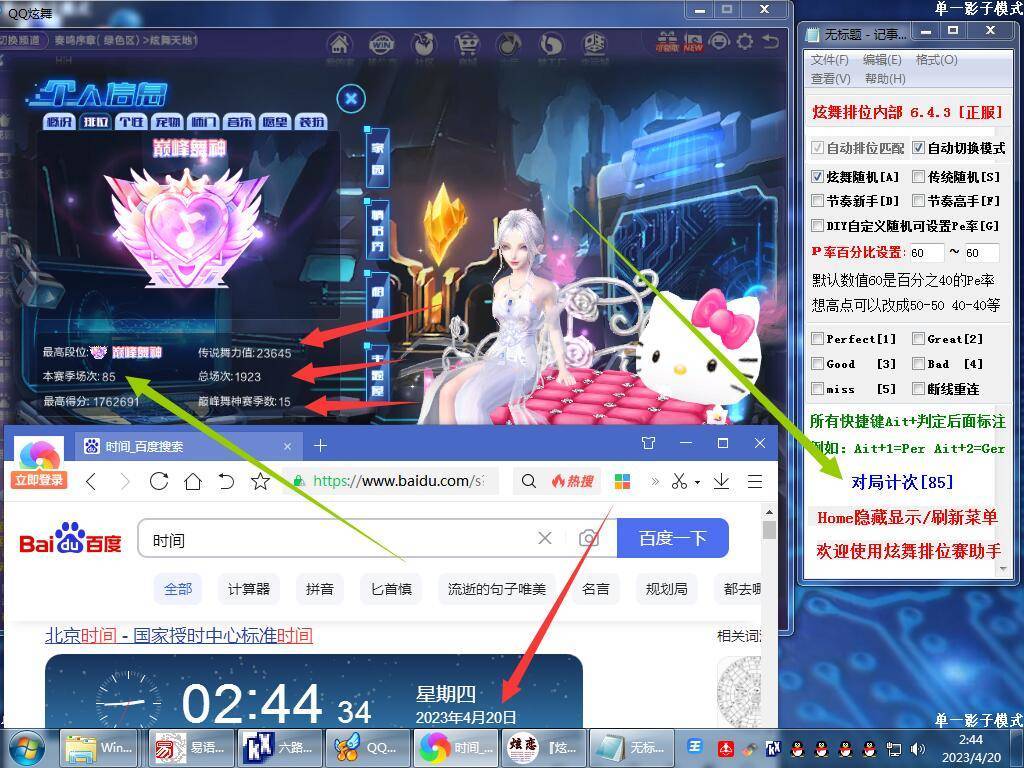The image size is (1024, 768).
Task: Open the browser downloads icon
Action: 722,481
